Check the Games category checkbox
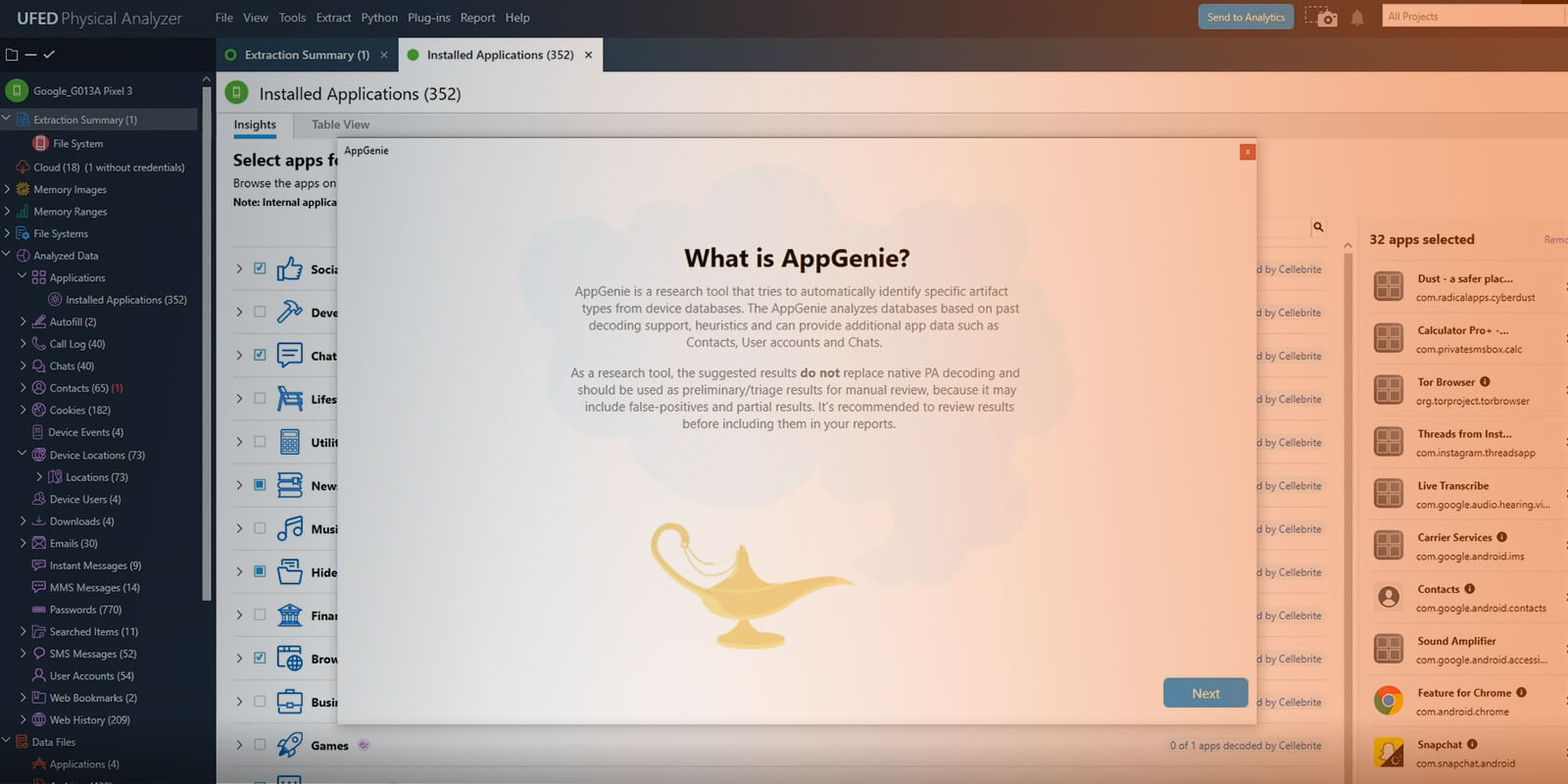 click(260, 745)
